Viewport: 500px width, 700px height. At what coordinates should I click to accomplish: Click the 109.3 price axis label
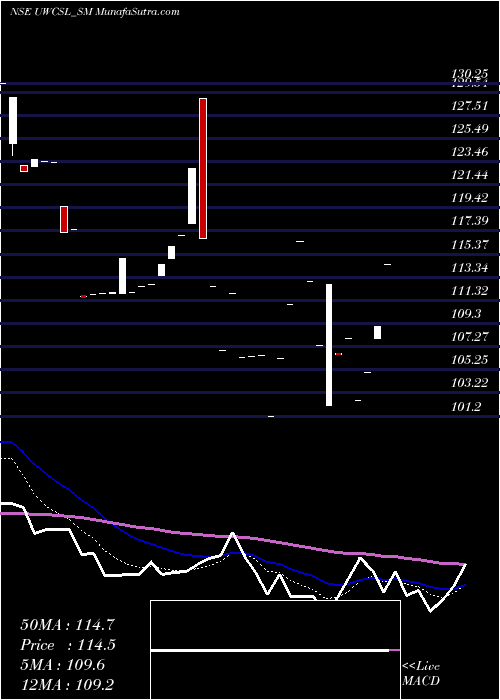(467, 314)
